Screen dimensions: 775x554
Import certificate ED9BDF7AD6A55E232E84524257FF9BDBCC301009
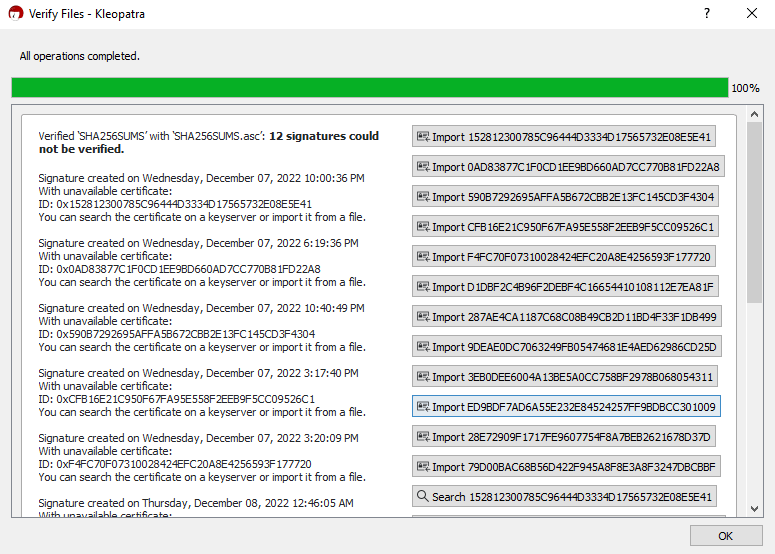click(566, 407)
